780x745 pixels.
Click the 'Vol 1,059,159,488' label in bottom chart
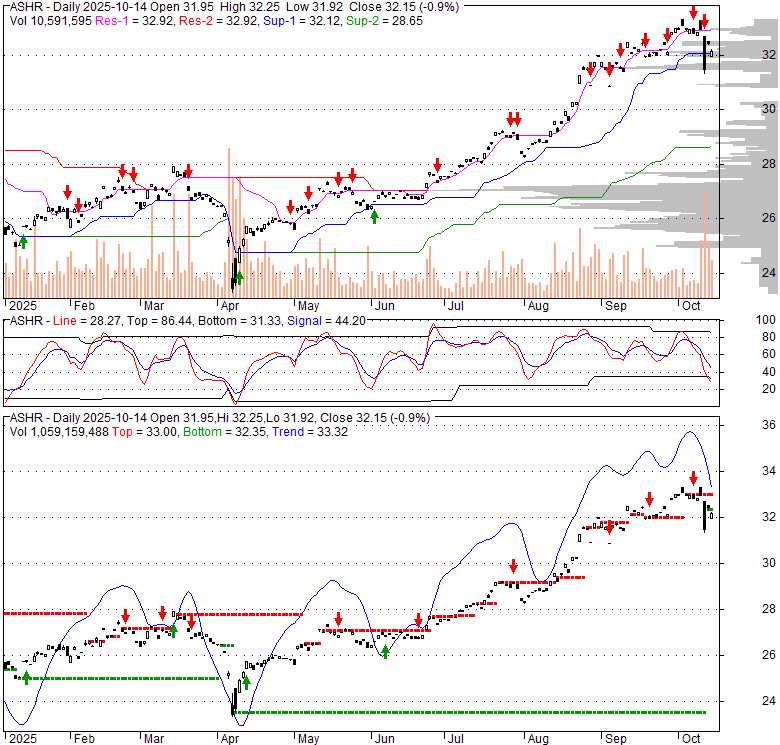click(x=59, y=432)
